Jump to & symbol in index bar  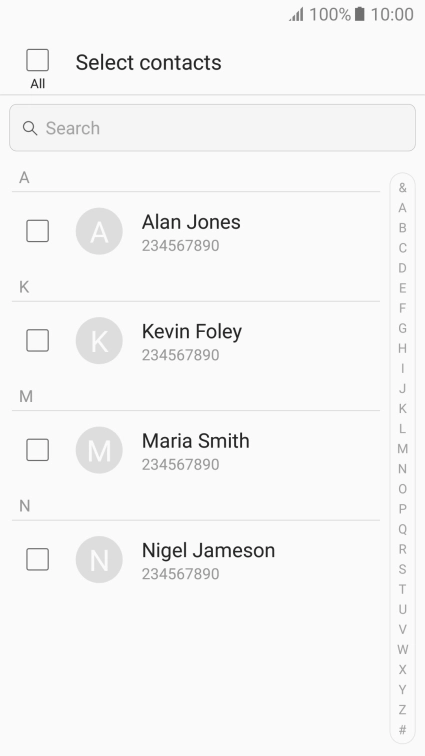pyautogui.click(x=402, y=188)
